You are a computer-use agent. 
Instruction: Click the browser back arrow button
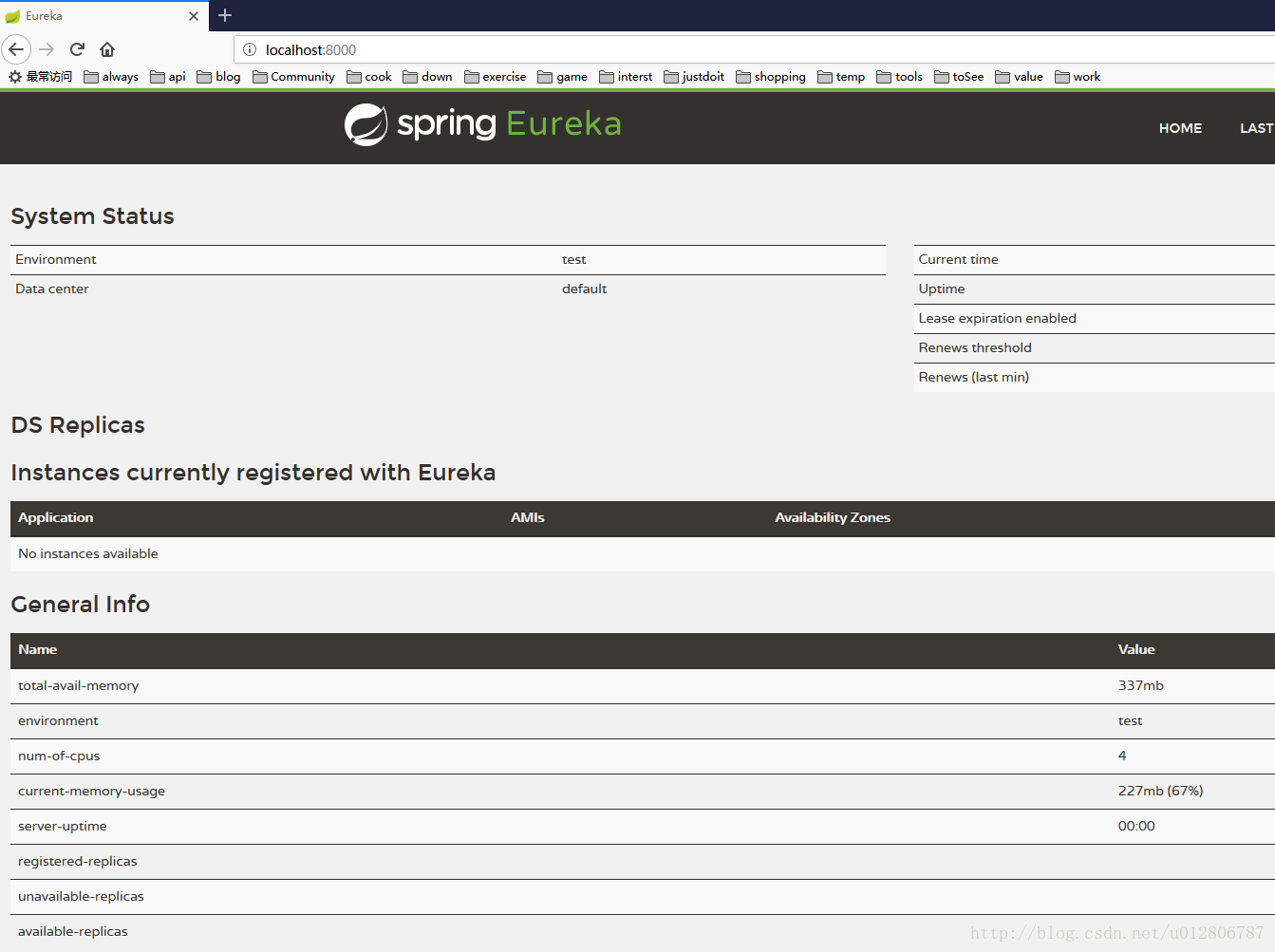pos(16,49)
